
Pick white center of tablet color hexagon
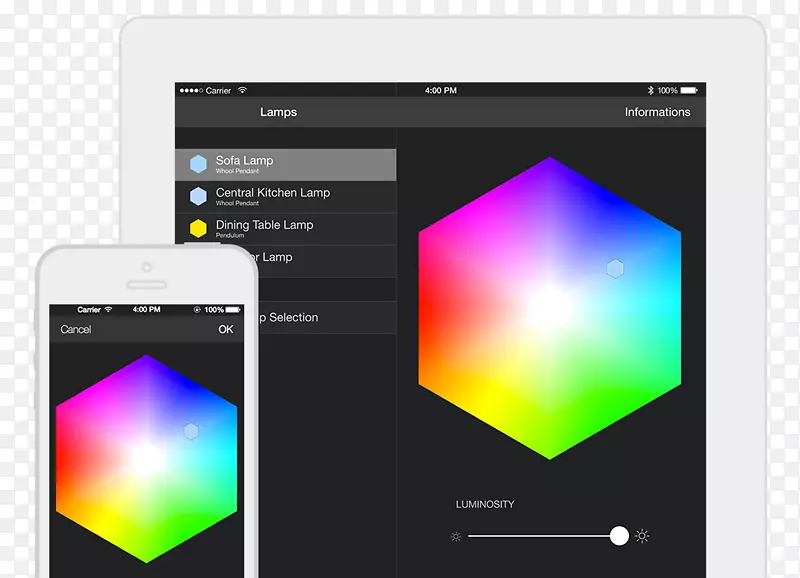tap(549, 308)
